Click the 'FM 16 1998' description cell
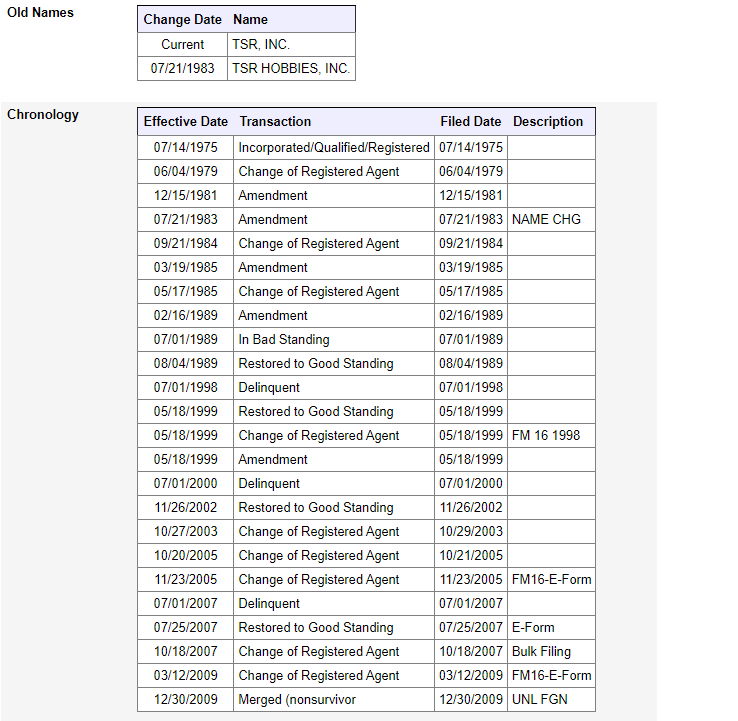Viewport: 738px width, 721px height. pos(551,436)
